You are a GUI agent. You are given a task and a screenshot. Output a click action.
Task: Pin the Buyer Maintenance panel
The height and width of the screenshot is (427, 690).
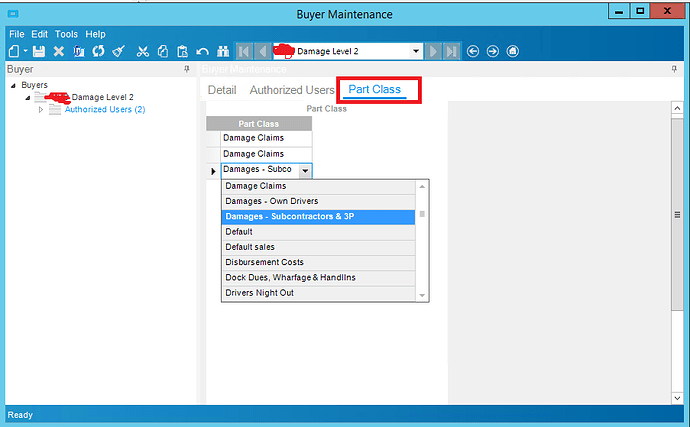coord(674,69)
